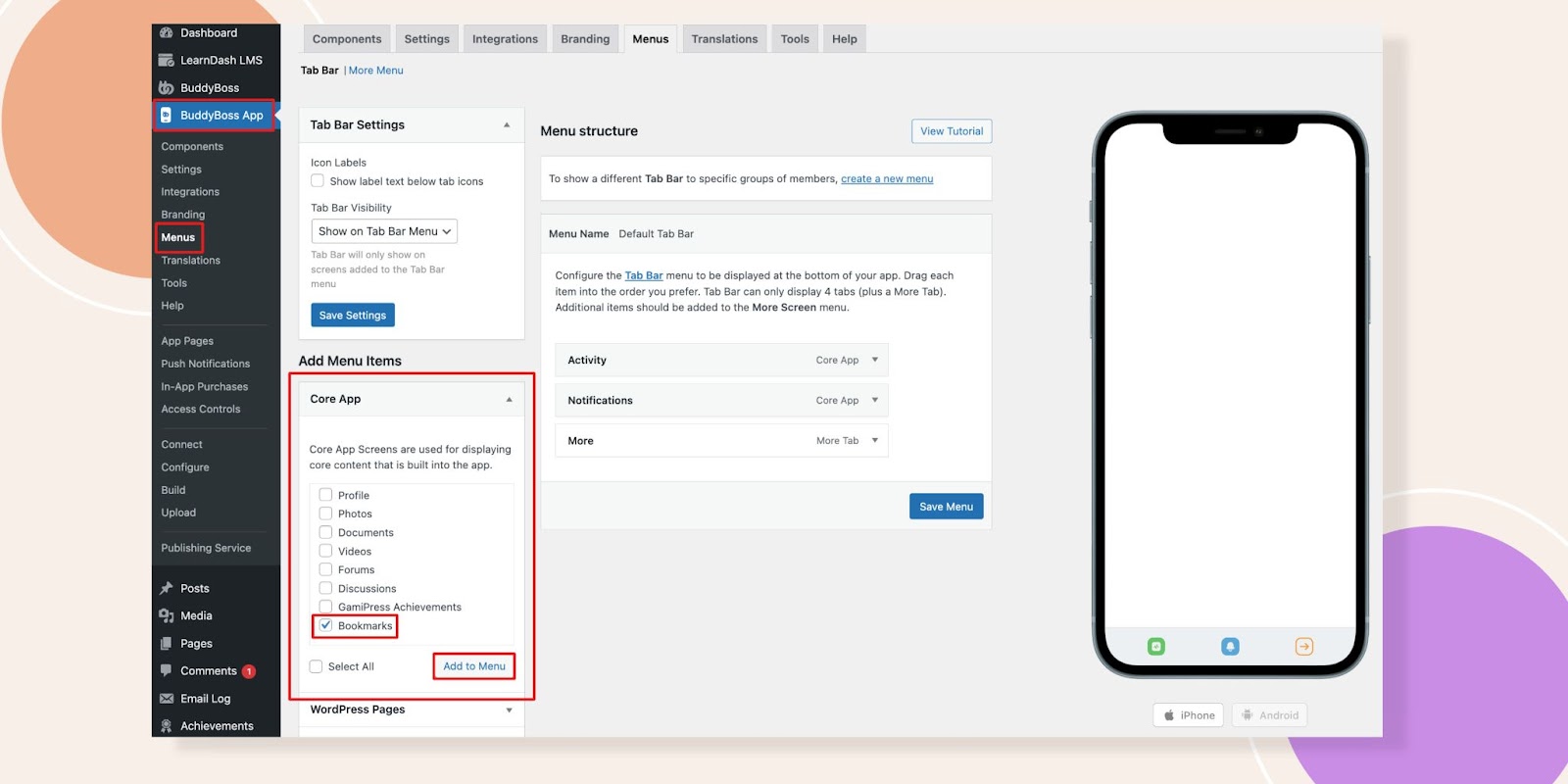The image size is (1568, 784).
Task: Switch to the Tools tab
Action: 795,39
